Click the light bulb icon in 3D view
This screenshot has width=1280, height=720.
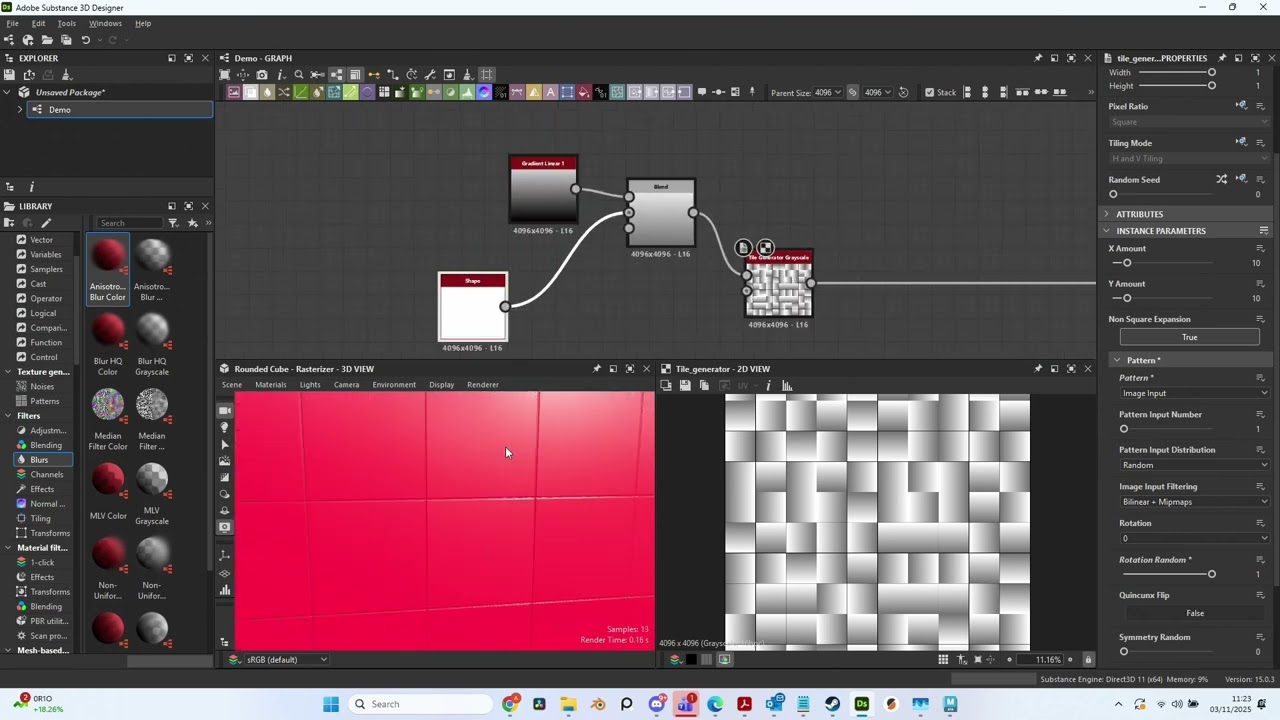coord(225,427)
